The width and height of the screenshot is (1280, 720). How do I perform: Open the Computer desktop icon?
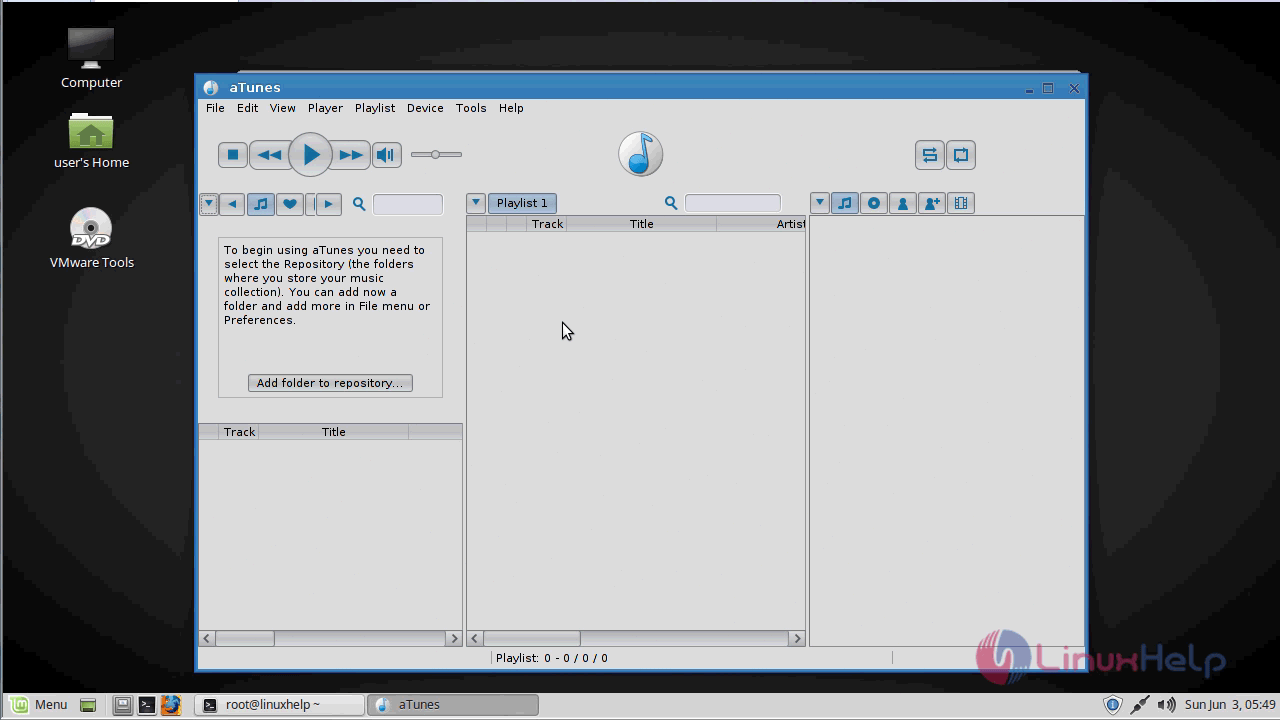(x=91, y=58)
